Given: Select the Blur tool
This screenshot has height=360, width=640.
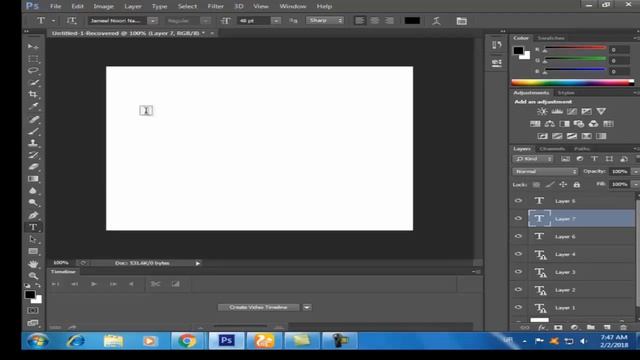Looking at the screenshot, I should 33,191.
